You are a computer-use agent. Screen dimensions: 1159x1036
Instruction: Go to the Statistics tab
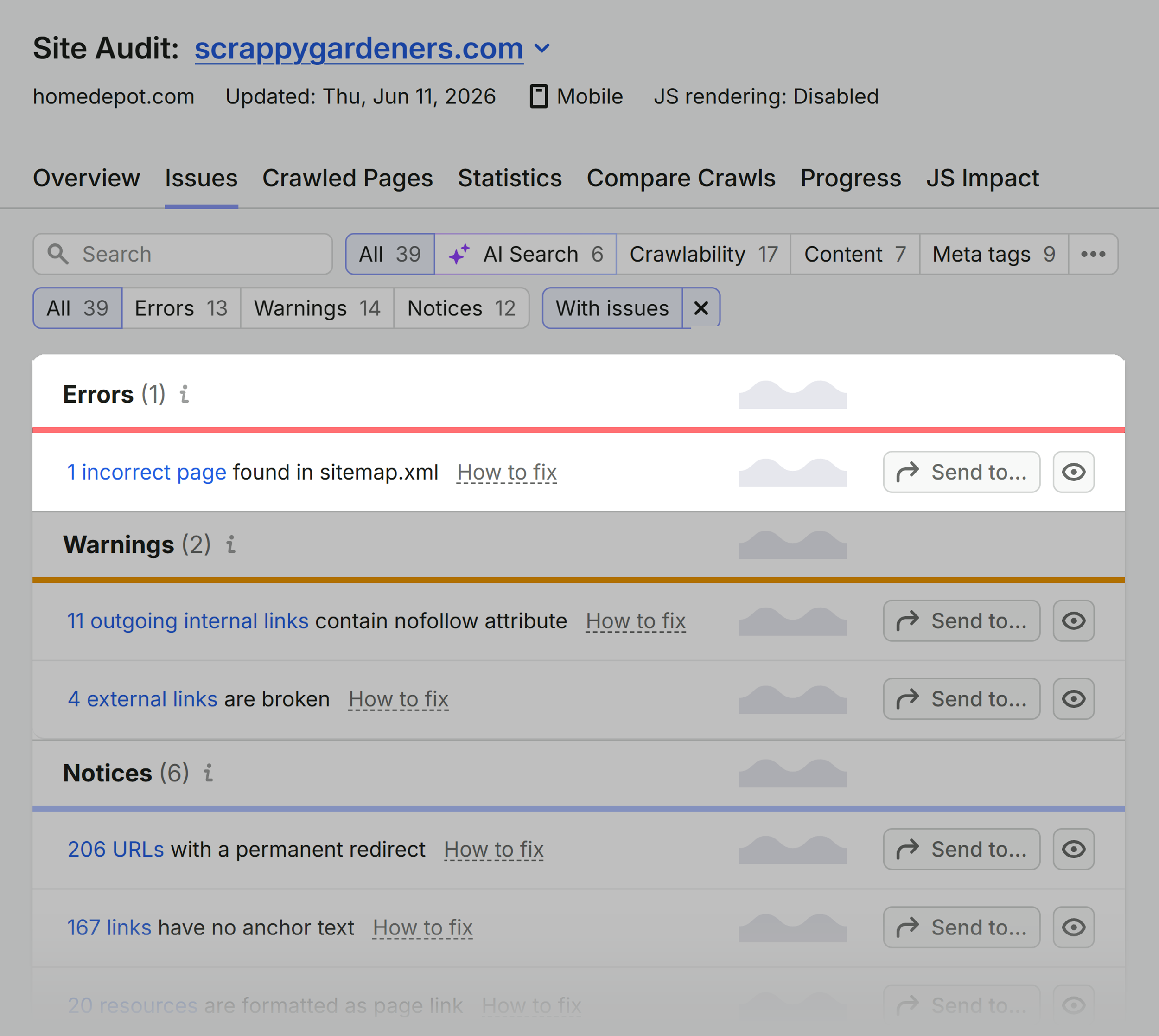(x=510, y=178)
